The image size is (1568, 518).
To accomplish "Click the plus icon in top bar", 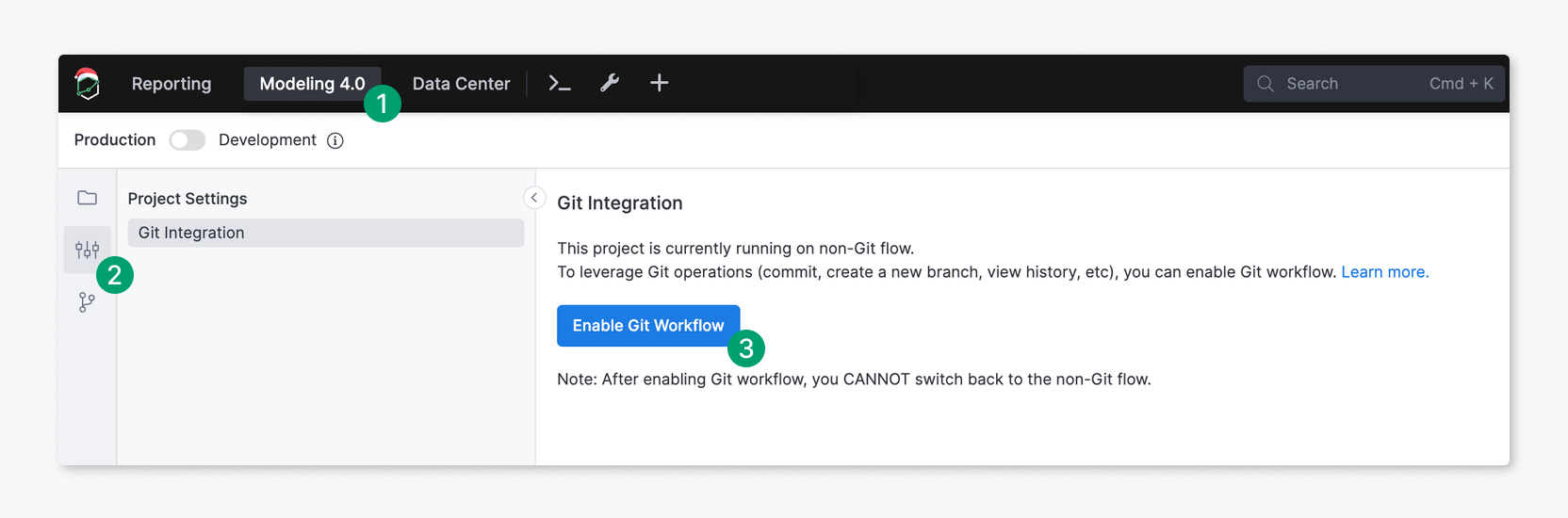I will (660, 83).
